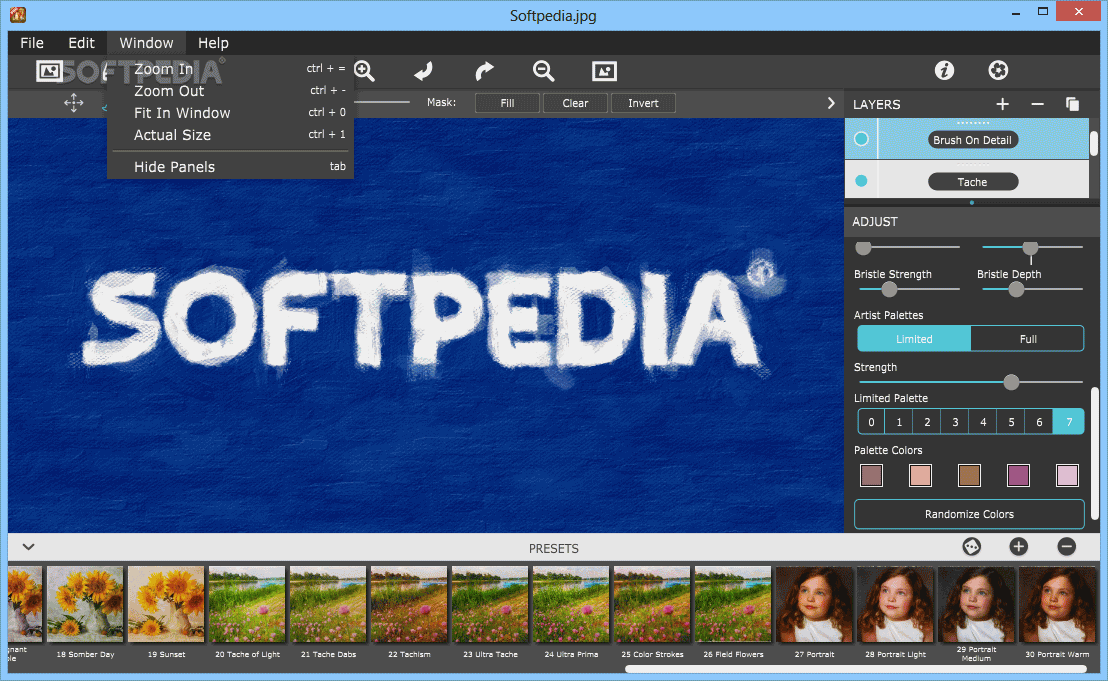
Task: Apply the 23 Ultra Tache preset
Action: tap(490, 605)
